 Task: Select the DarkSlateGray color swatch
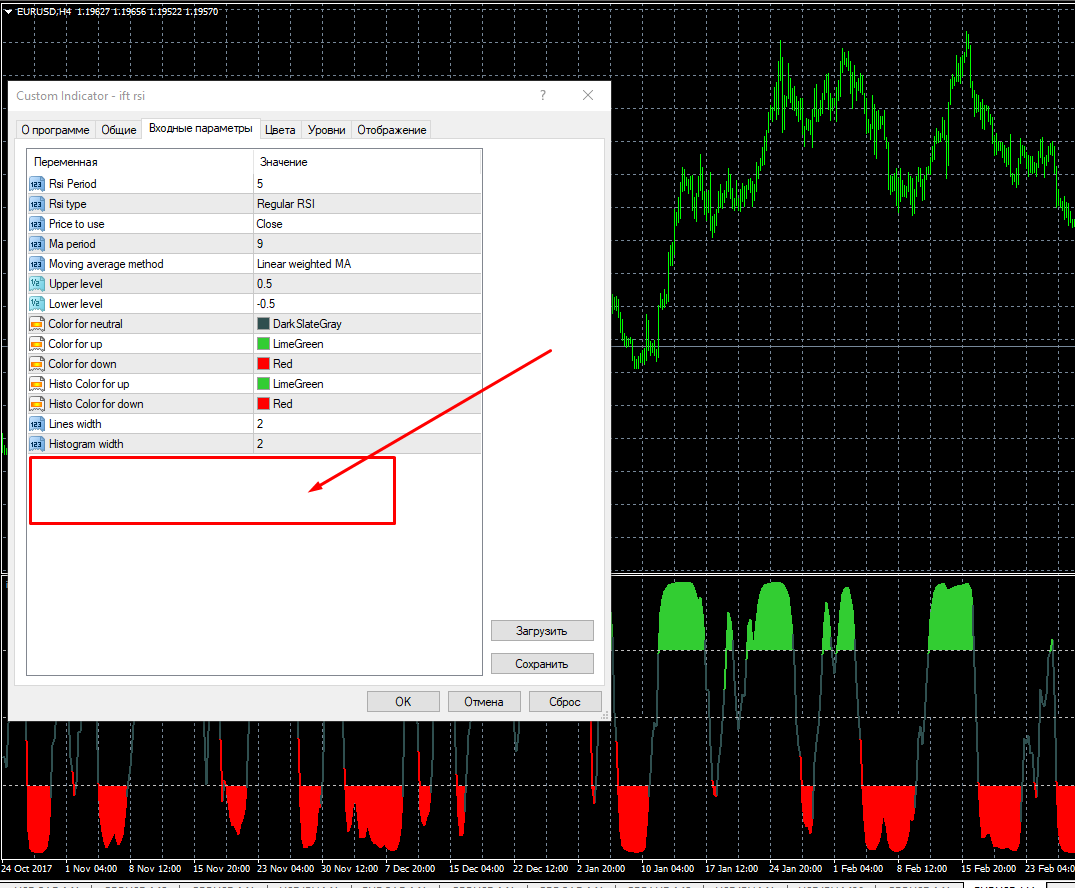pos(263,324)
